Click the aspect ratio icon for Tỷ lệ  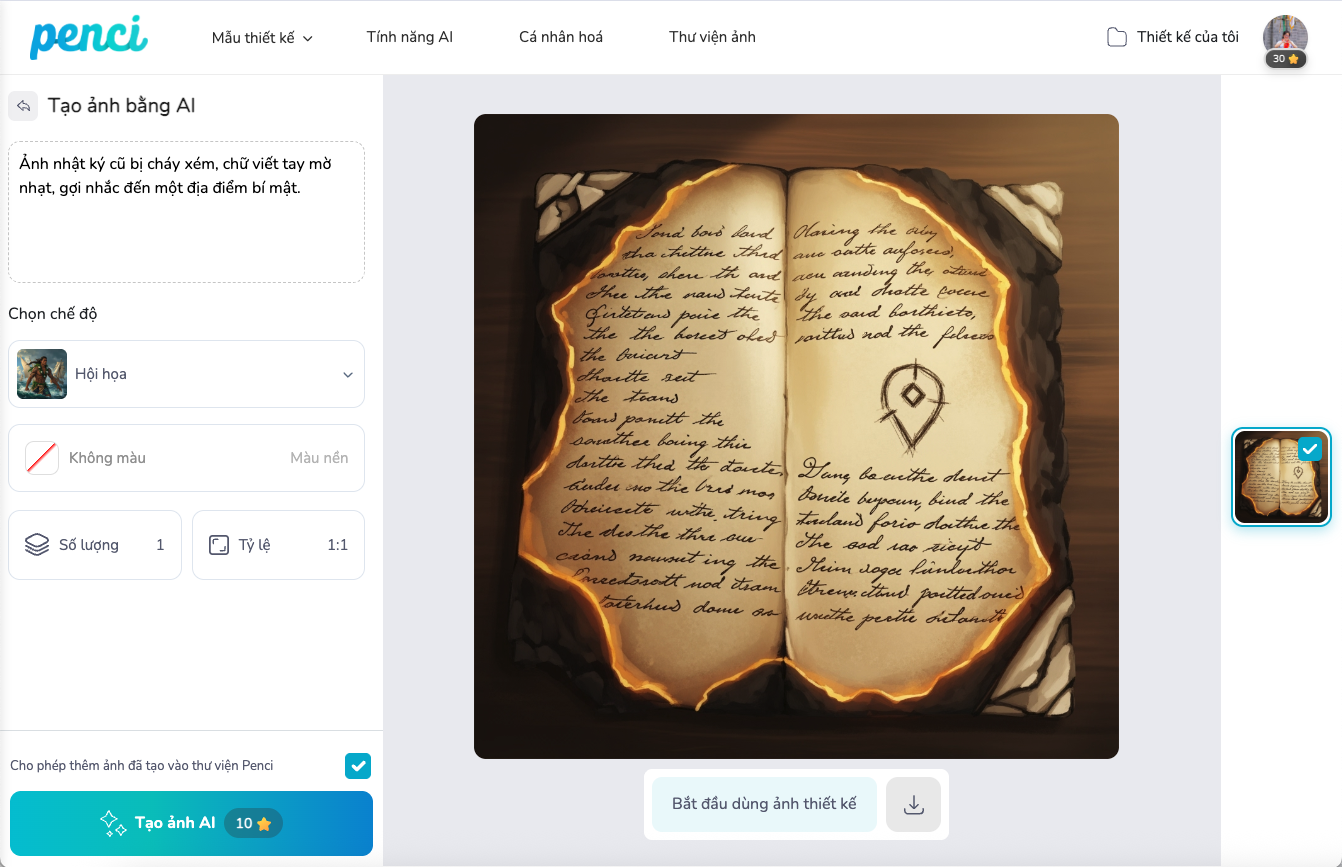(219, 545)
